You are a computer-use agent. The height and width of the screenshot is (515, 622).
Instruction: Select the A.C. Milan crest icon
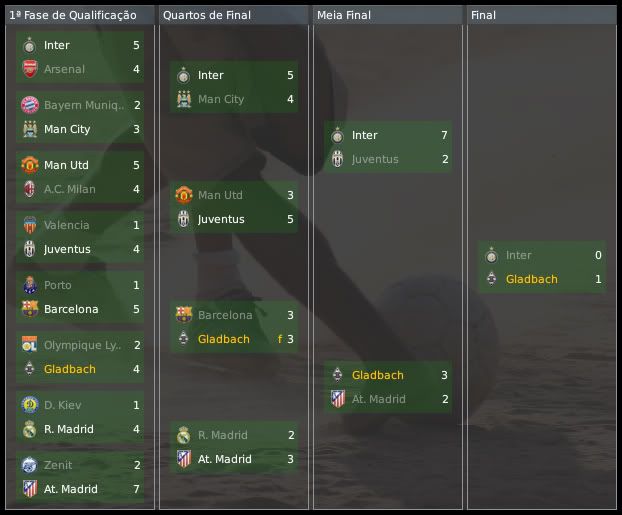point(29,189)
